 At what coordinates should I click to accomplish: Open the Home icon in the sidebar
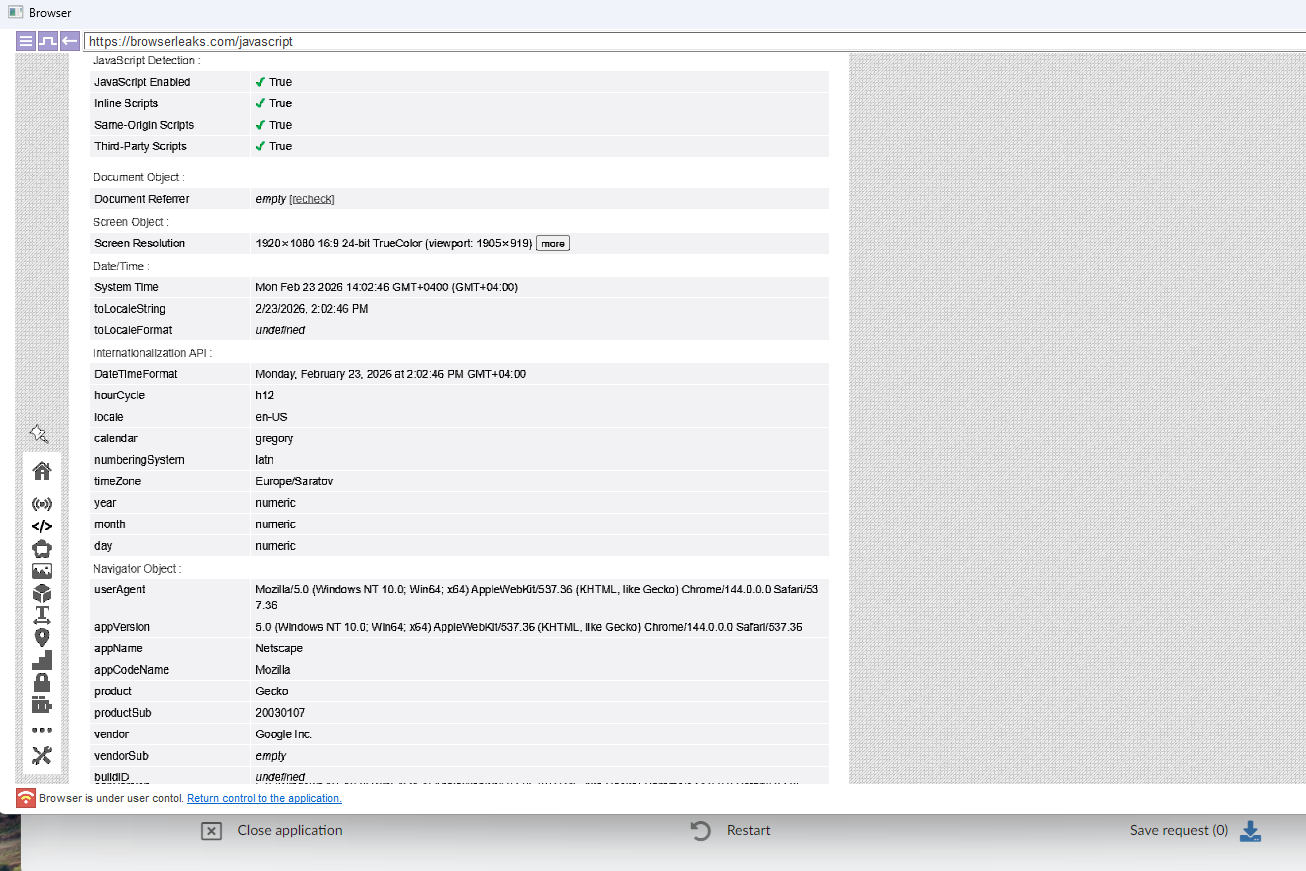point(42,470)
